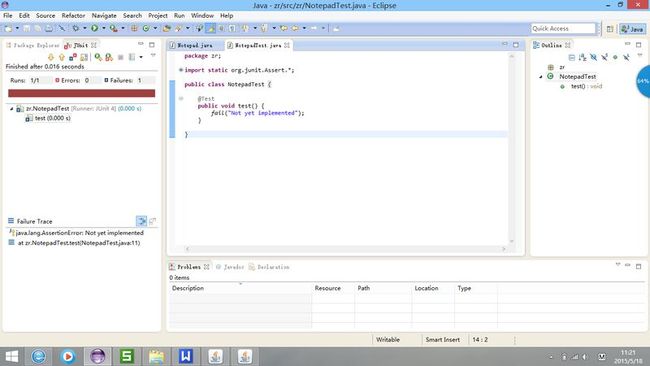Click the editor horizontal scrollbar

click(345, 249)
